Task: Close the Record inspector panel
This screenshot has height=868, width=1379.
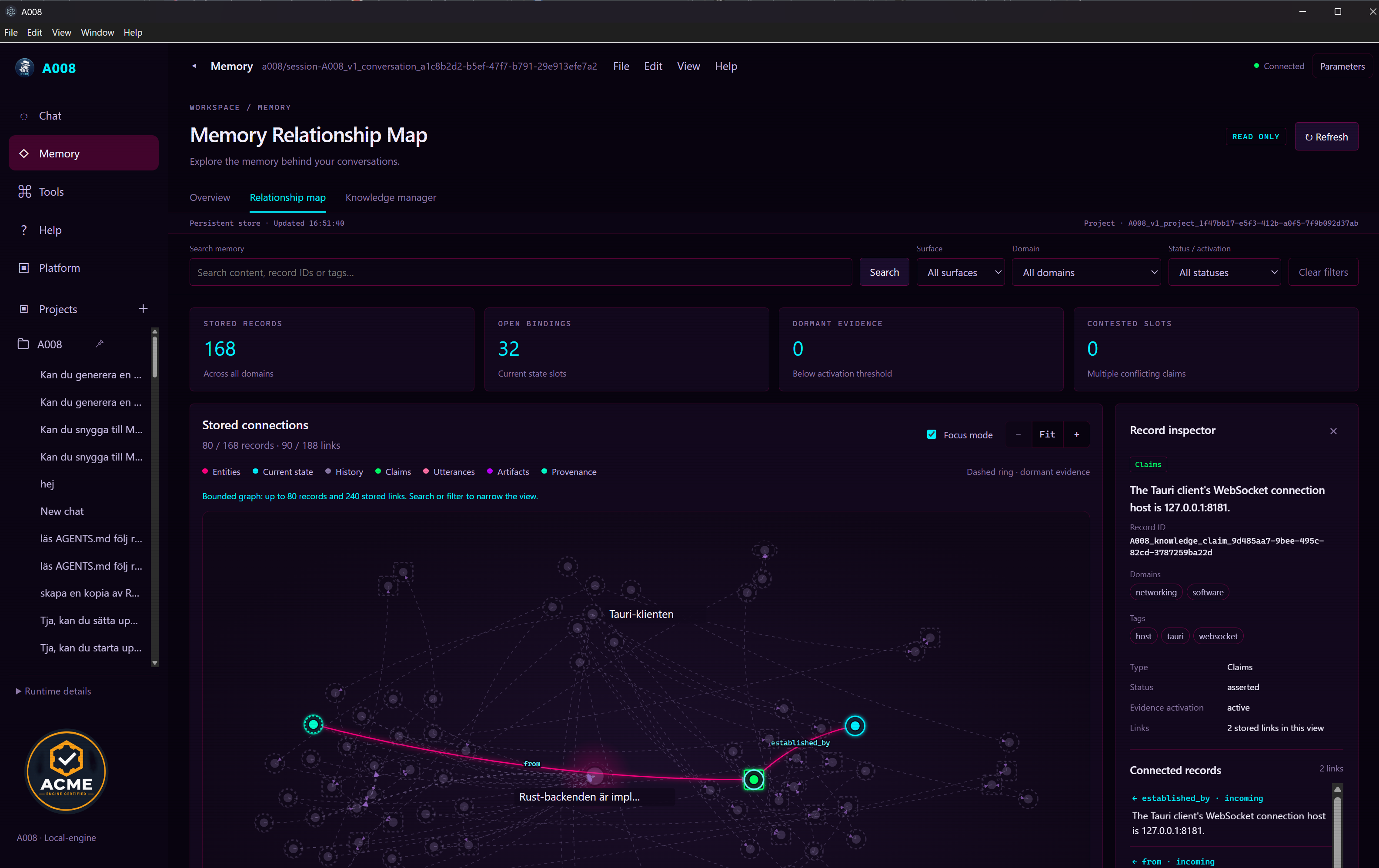Action: (1333, 431)
